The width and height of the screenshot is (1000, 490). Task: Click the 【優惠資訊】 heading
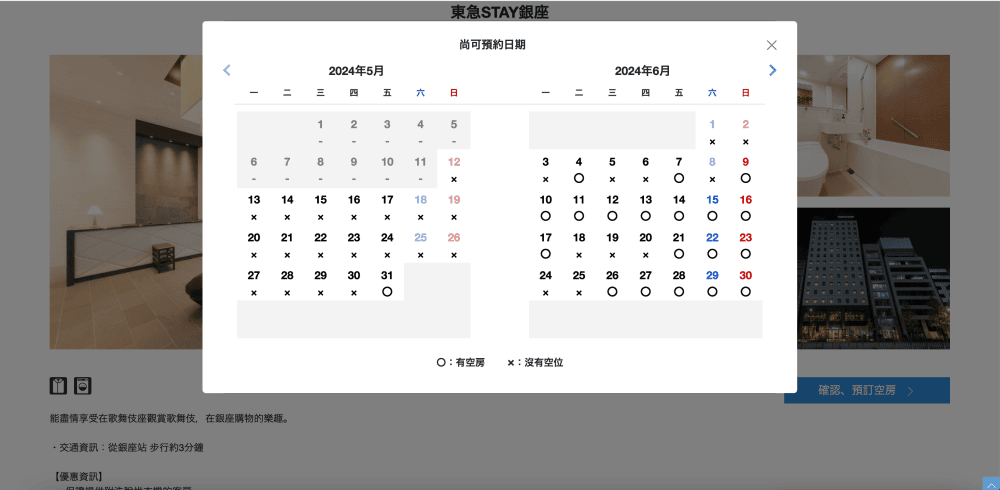point(77,477)
